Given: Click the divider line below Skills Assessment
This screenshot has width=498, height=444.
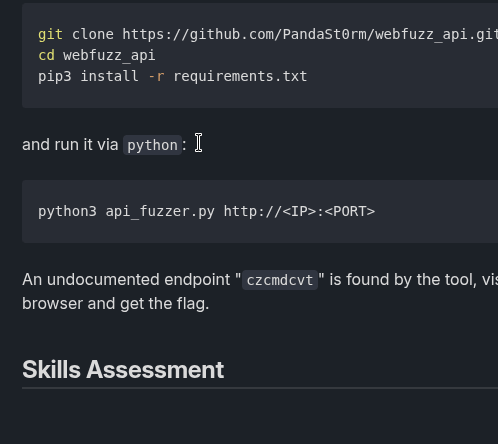Looking at the screenshot, I should point(260,388).
